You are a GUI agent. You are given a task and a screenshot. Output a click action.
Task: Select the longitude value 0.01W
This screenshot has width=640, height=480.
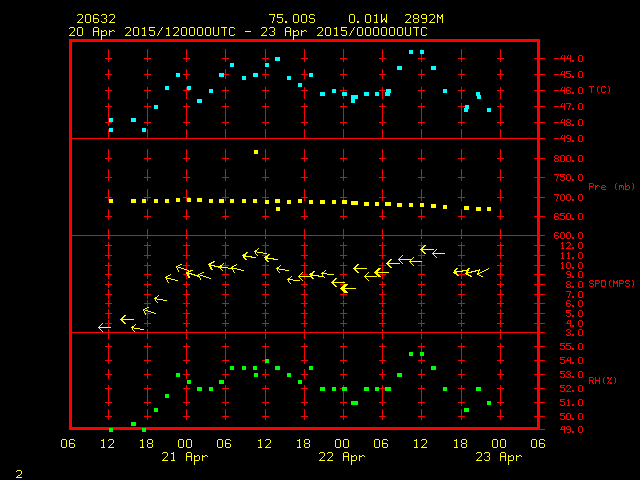point(368,19)
